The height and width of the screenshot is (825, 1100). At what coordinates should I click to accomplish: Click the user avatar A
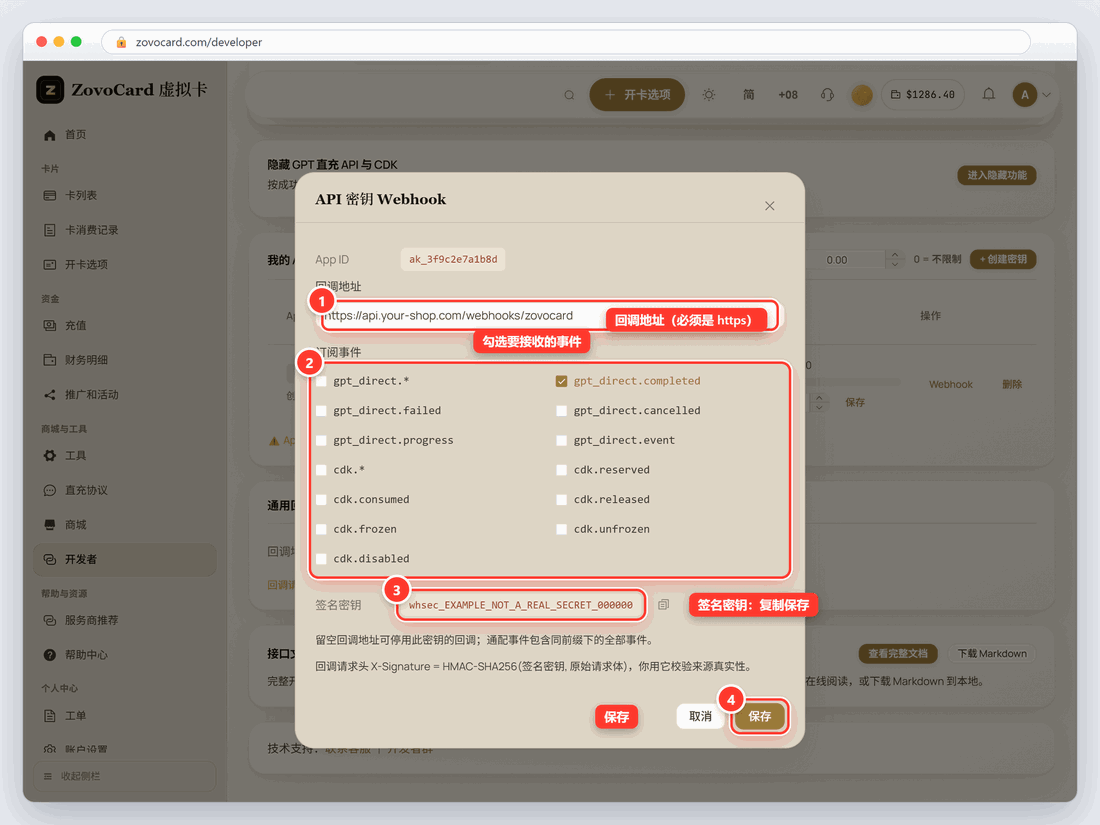(x=1024, y=95)
